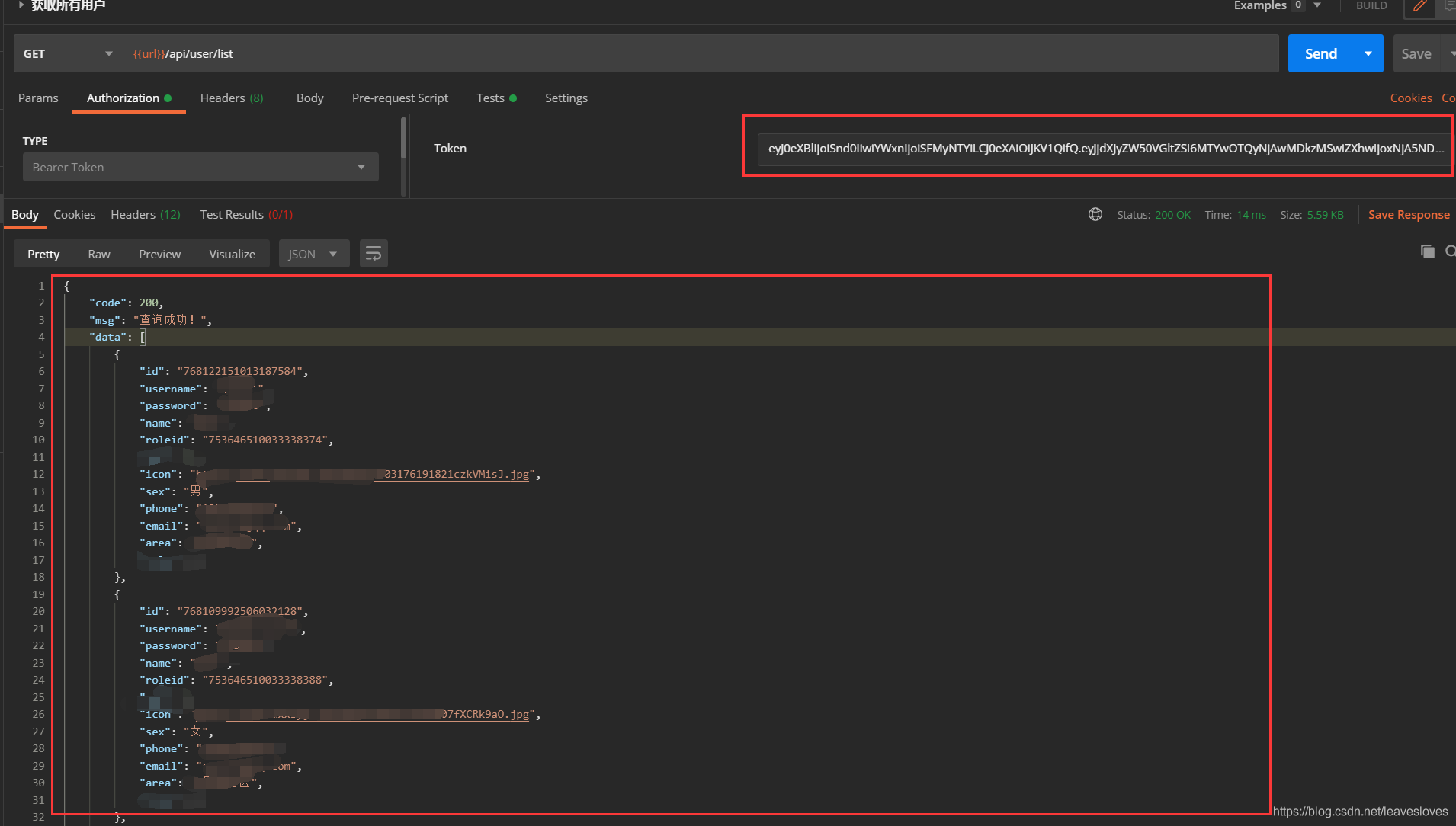The width and height of the screenshot is (1456, 826).
Task: Click the network information globe icon
Action: 1095,214
